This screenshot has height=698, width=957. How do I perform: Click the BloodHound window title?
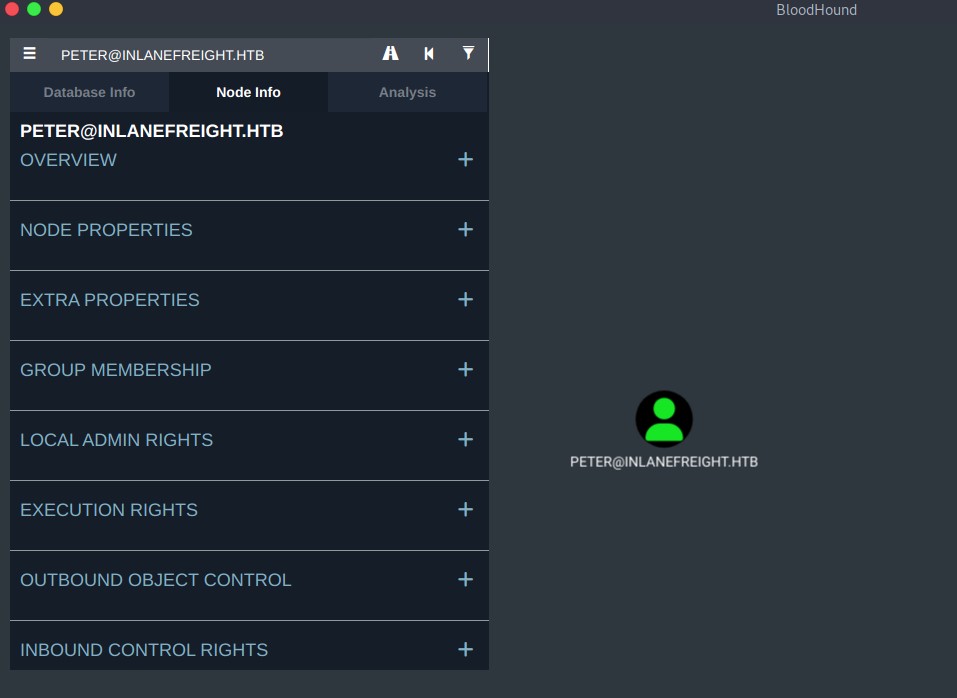click(x=817, y=10)
